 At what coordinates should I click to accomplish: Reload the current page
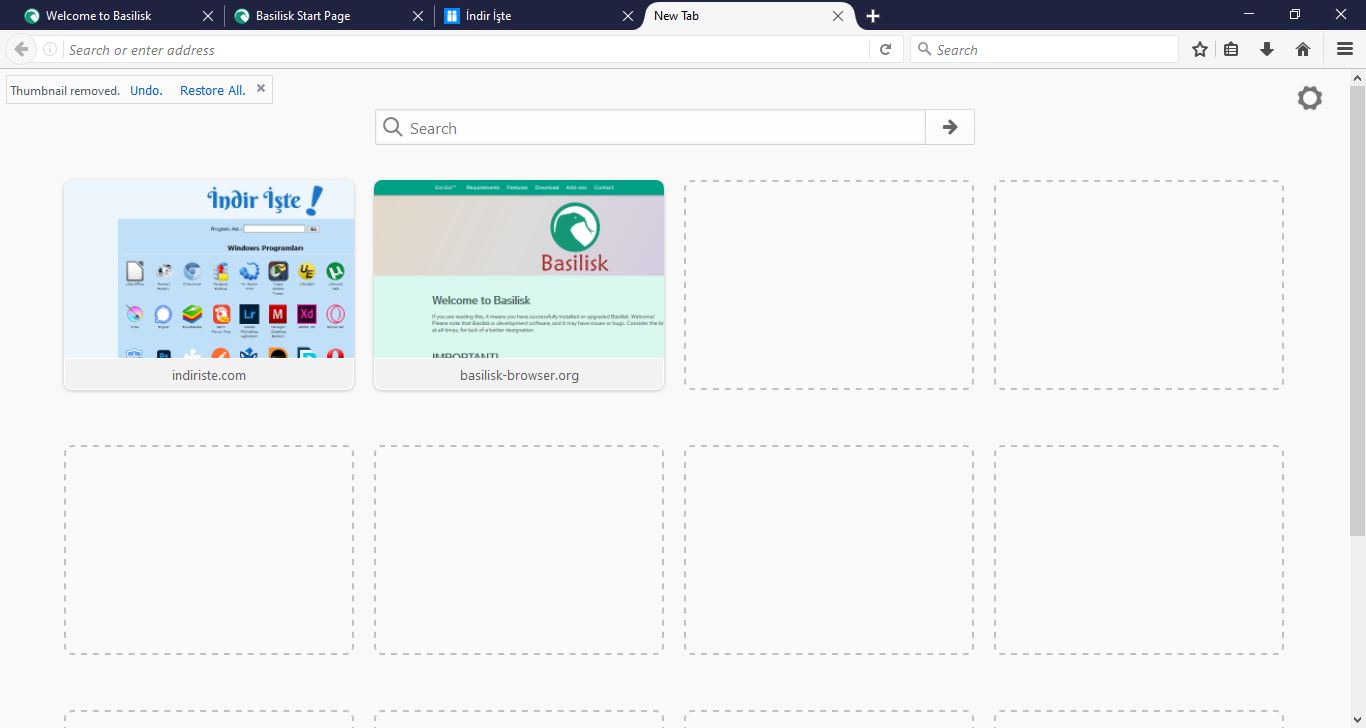point(885,49)
